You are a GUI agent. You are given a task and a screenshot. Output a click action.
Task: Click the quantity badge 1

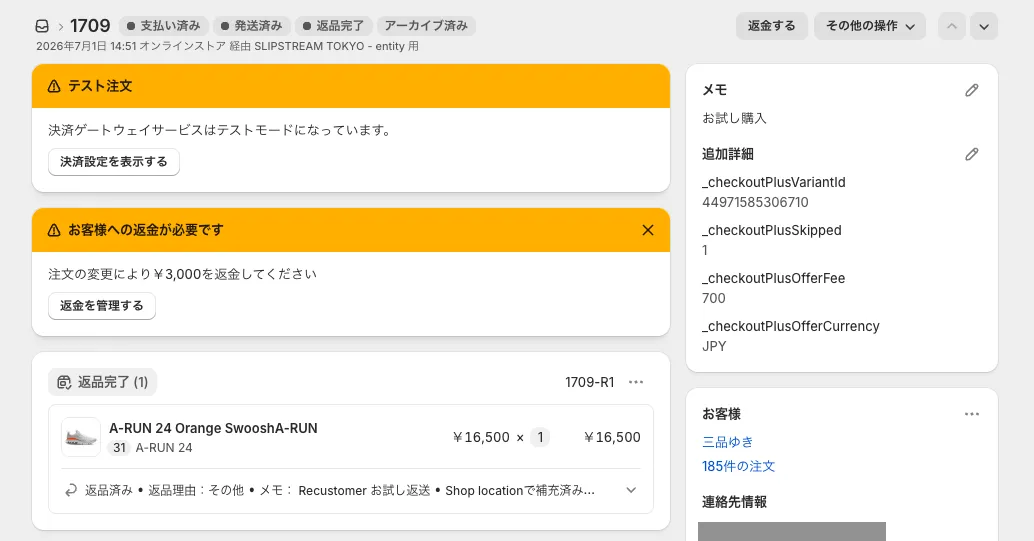[x=540, y=437]
